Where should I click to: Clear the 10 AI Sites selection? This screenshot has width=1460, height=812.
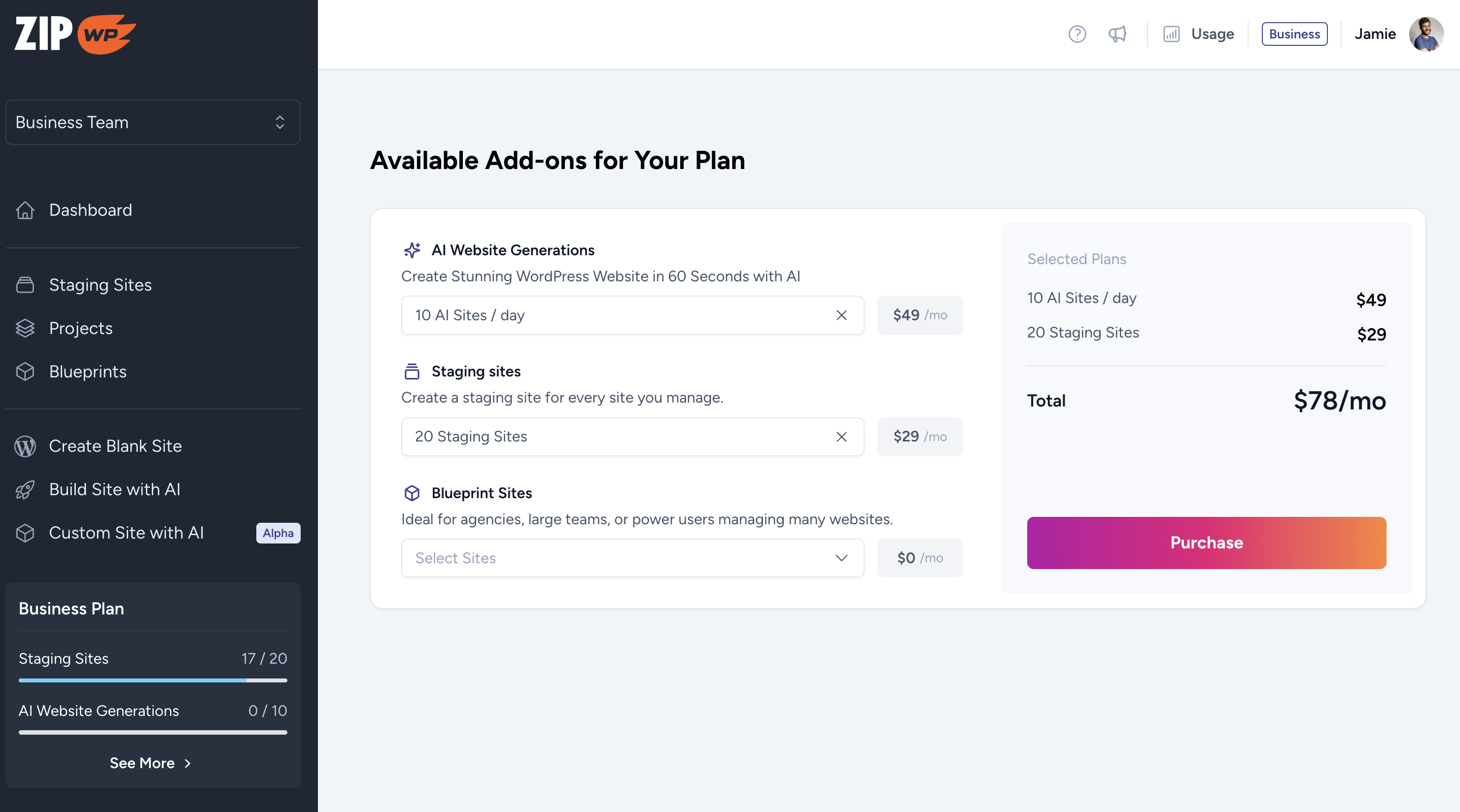(x=841, y=315)
